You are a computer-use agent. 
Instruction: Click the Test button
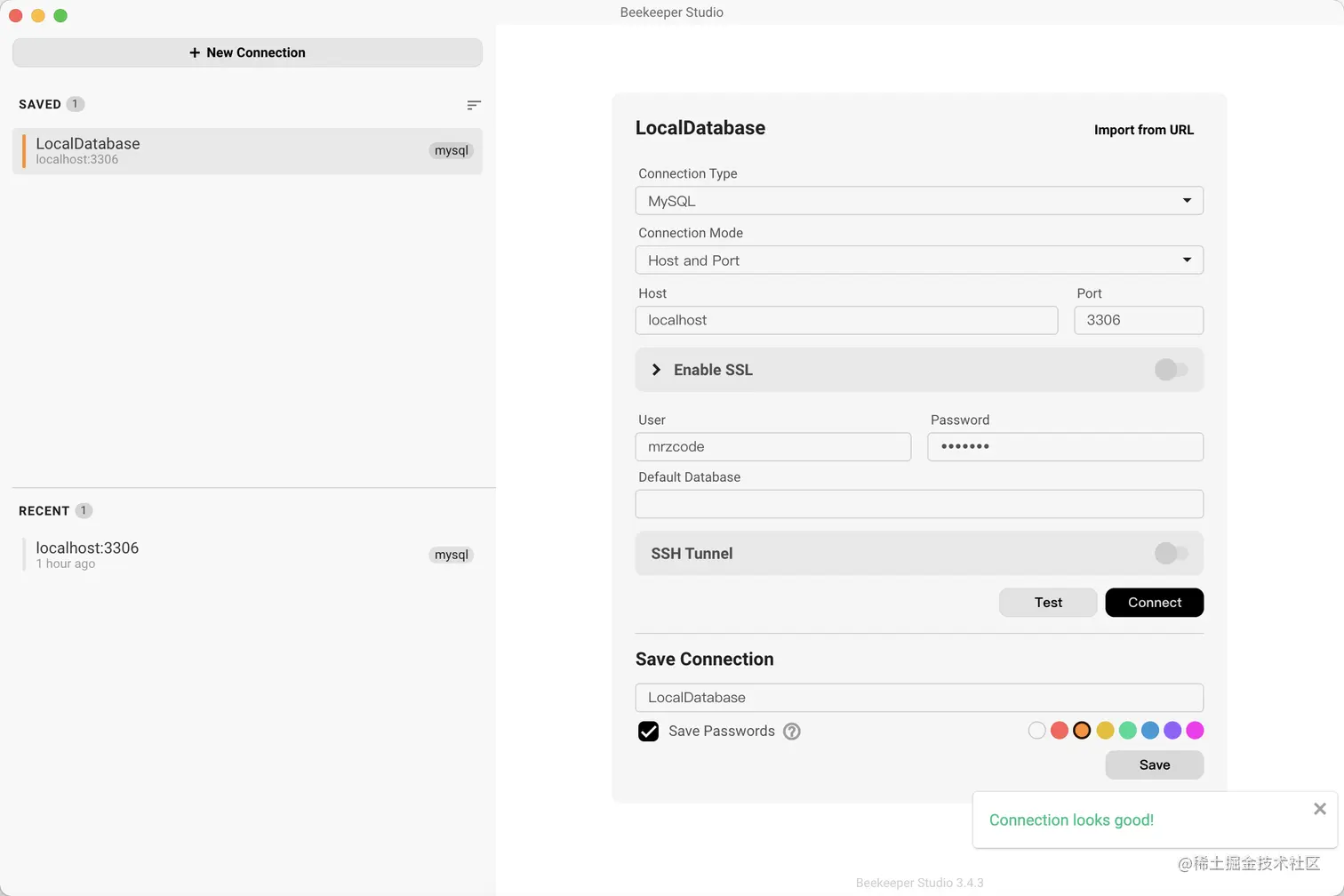click(1048, 603)
